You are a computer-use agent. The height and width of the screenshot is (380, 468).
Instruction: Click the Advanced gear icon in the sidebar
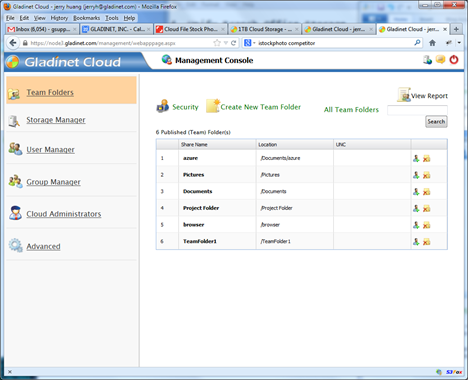[x=15, y=245]
